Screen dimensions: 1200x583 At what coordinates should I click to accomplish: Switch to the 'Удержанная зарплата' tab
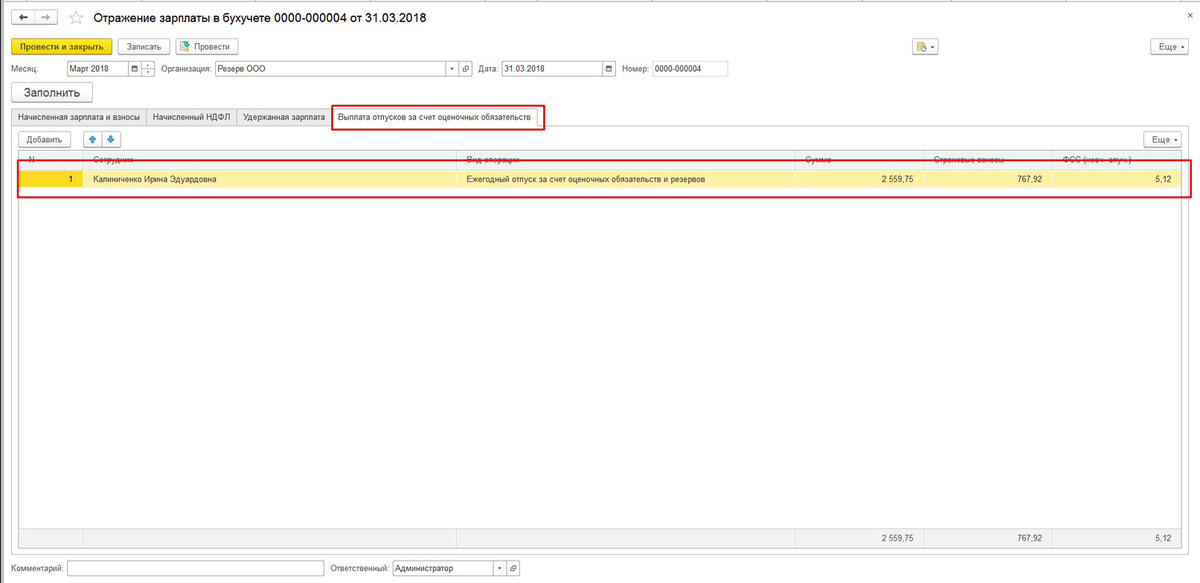pyautogui.click(x=284, y=117)
